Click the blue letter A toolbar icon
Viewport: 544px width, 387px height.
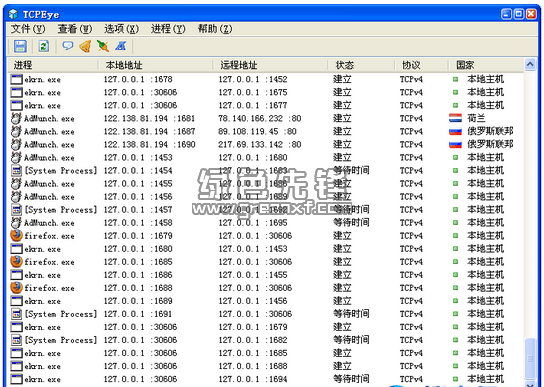point(121,46)
